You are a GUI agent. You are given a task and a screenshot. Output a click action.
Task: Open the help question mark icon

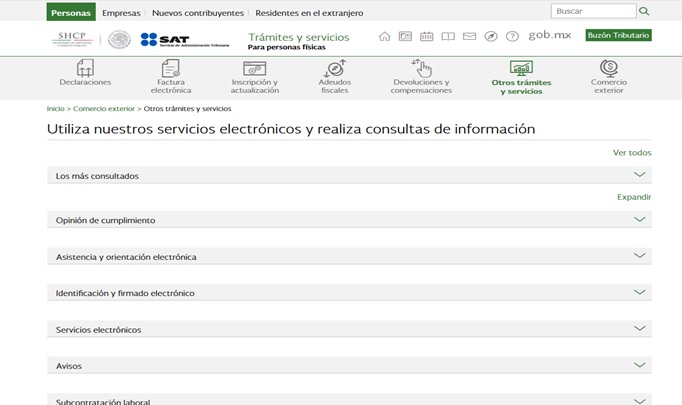coord(512,36)
